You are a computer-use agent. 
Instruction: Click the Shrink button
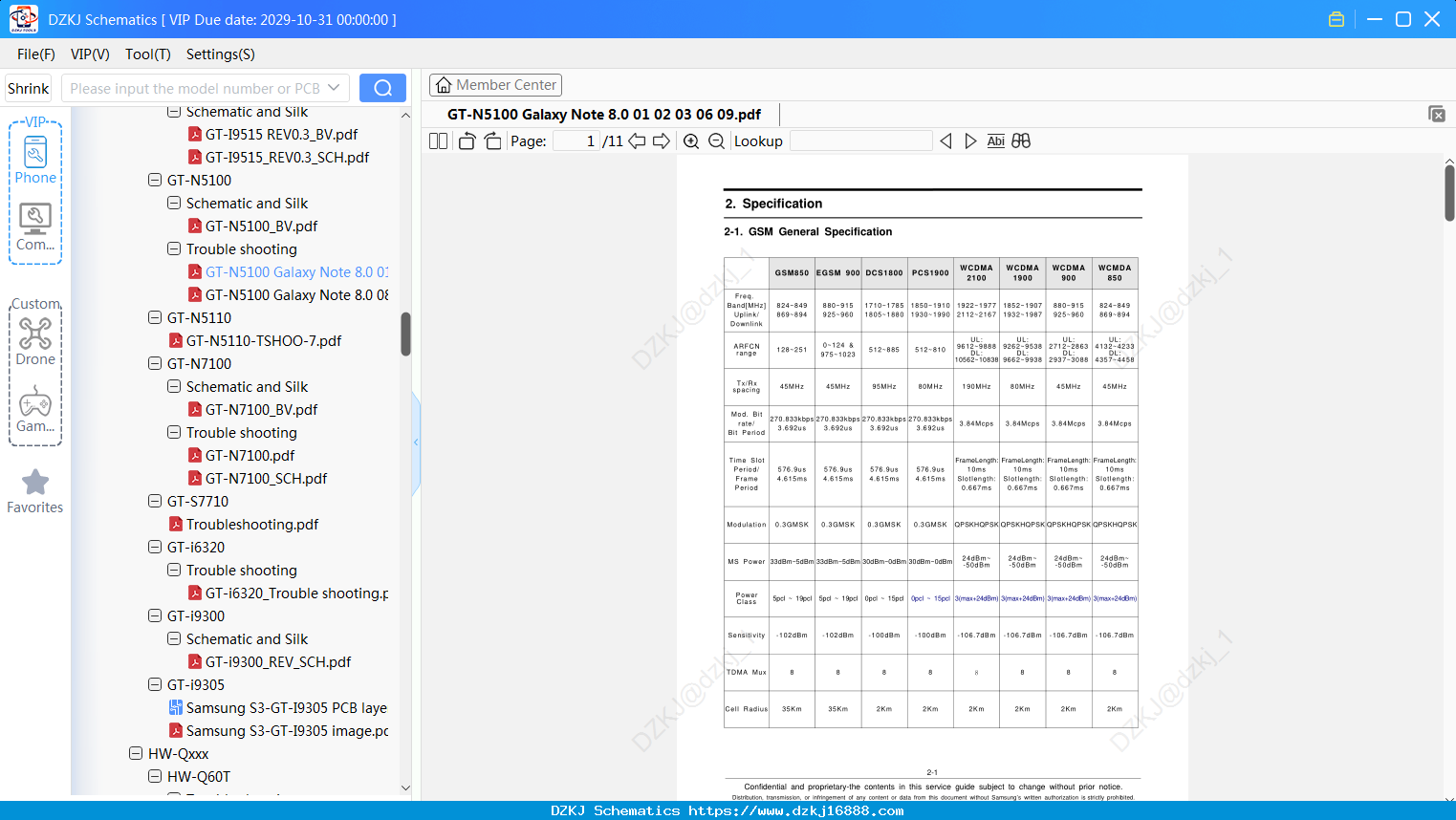(x=29, y=88)
